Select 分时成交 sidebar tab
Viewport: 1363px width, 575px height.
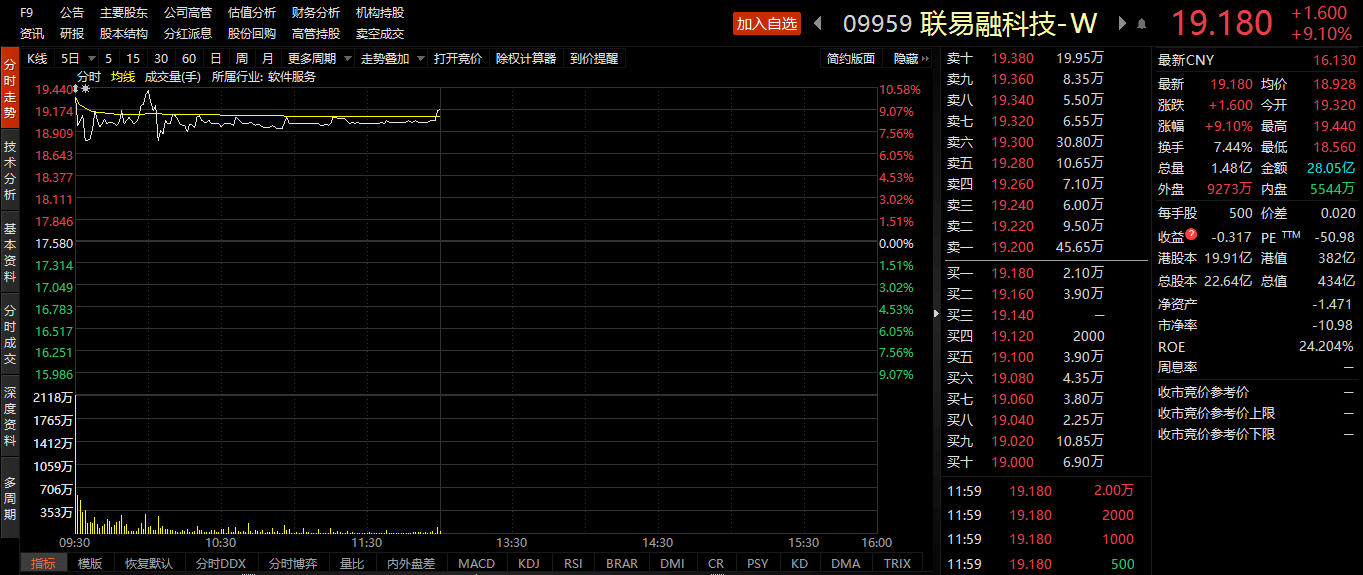[9, 333]
